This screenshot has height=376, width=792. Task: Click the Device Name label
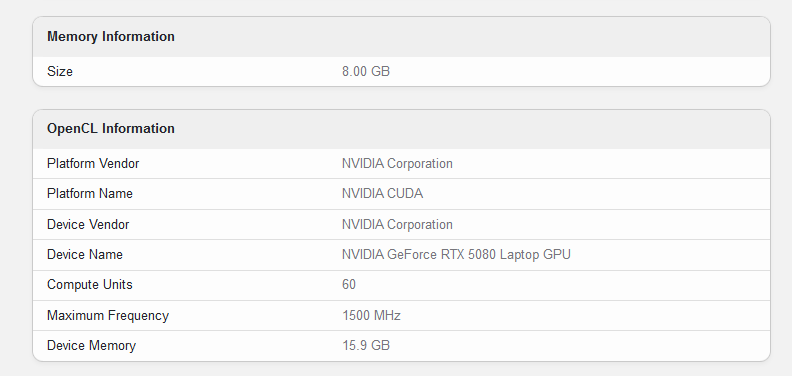pyautogui.click(x=85, y=254)
